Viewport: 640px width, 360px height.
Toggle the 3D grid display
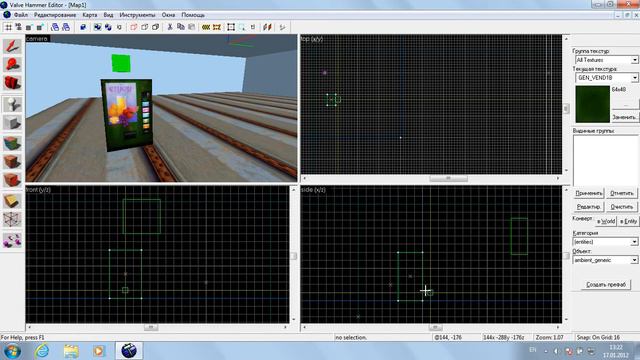tap(18, 27)
